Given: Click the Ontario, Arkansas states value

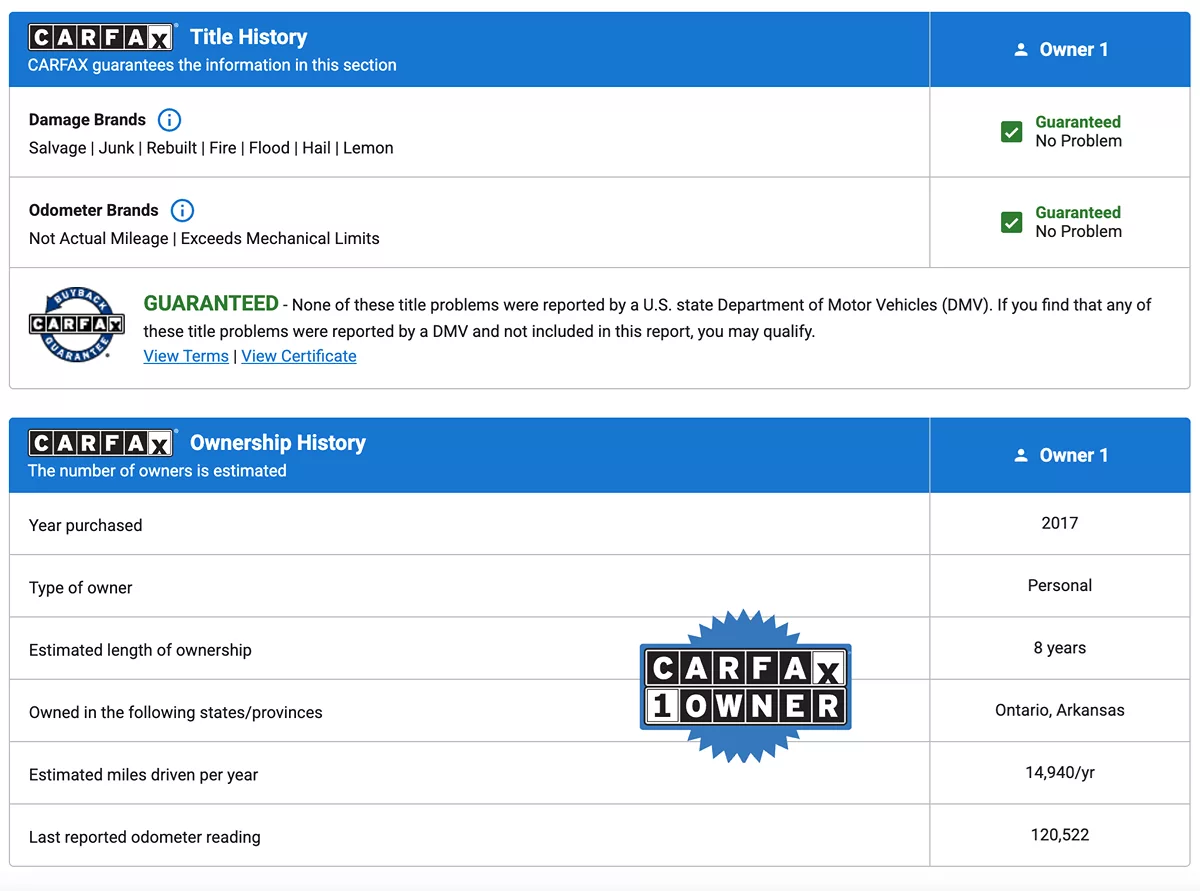Looking at the screenshot, I should click(x=1059, y=710).
